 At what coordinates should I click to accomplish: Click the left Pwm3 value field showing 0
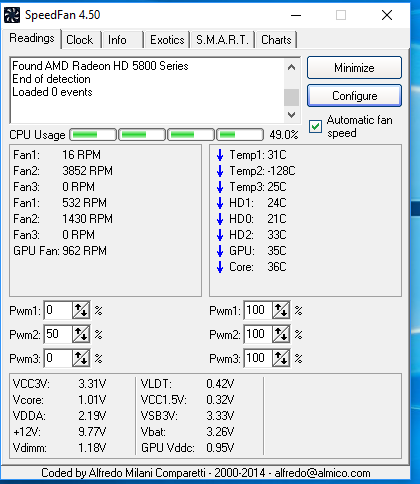pyautogui.click(x=58, y=358)
